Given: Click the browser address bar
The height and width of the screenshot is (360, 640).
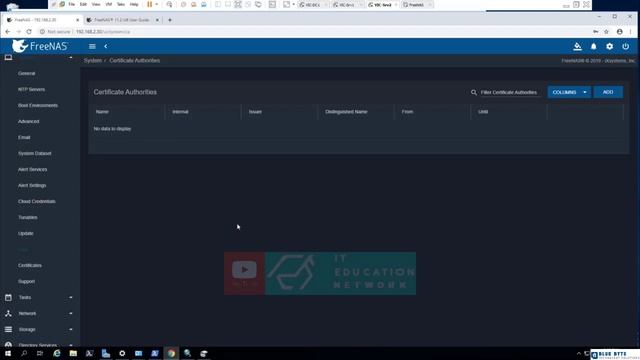Looking at the screenshot, I should 314,31.
